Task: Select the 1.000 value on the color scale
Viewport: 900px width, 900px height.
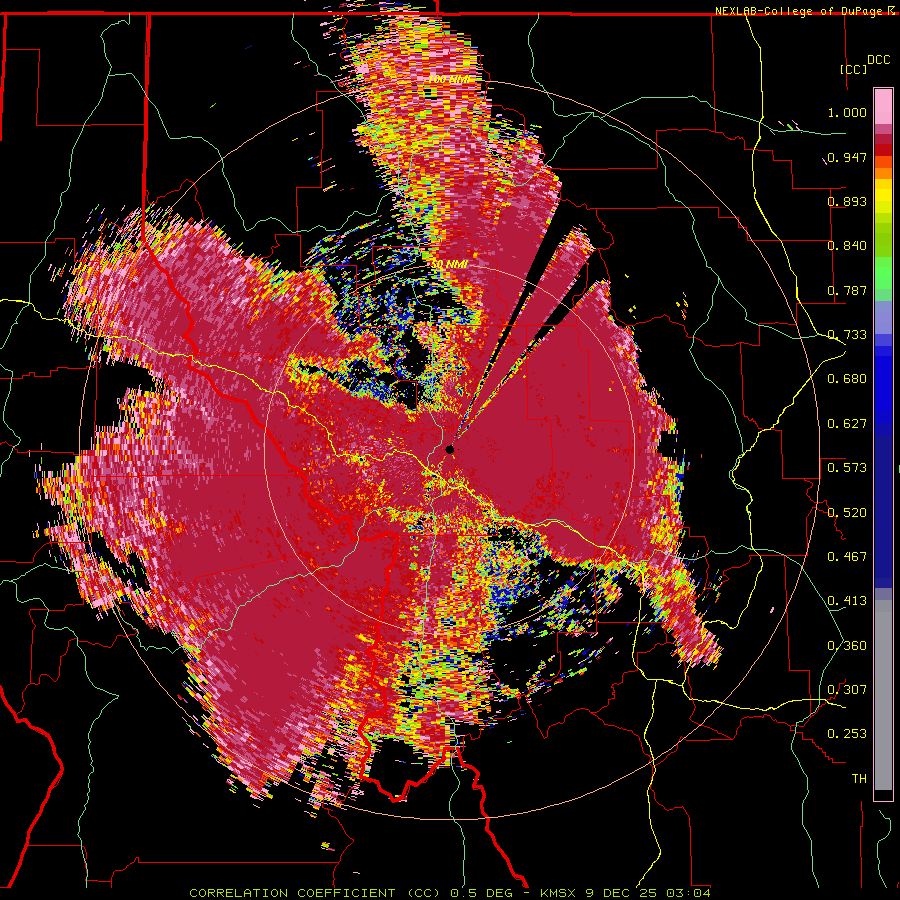Action: pos(847,112)
